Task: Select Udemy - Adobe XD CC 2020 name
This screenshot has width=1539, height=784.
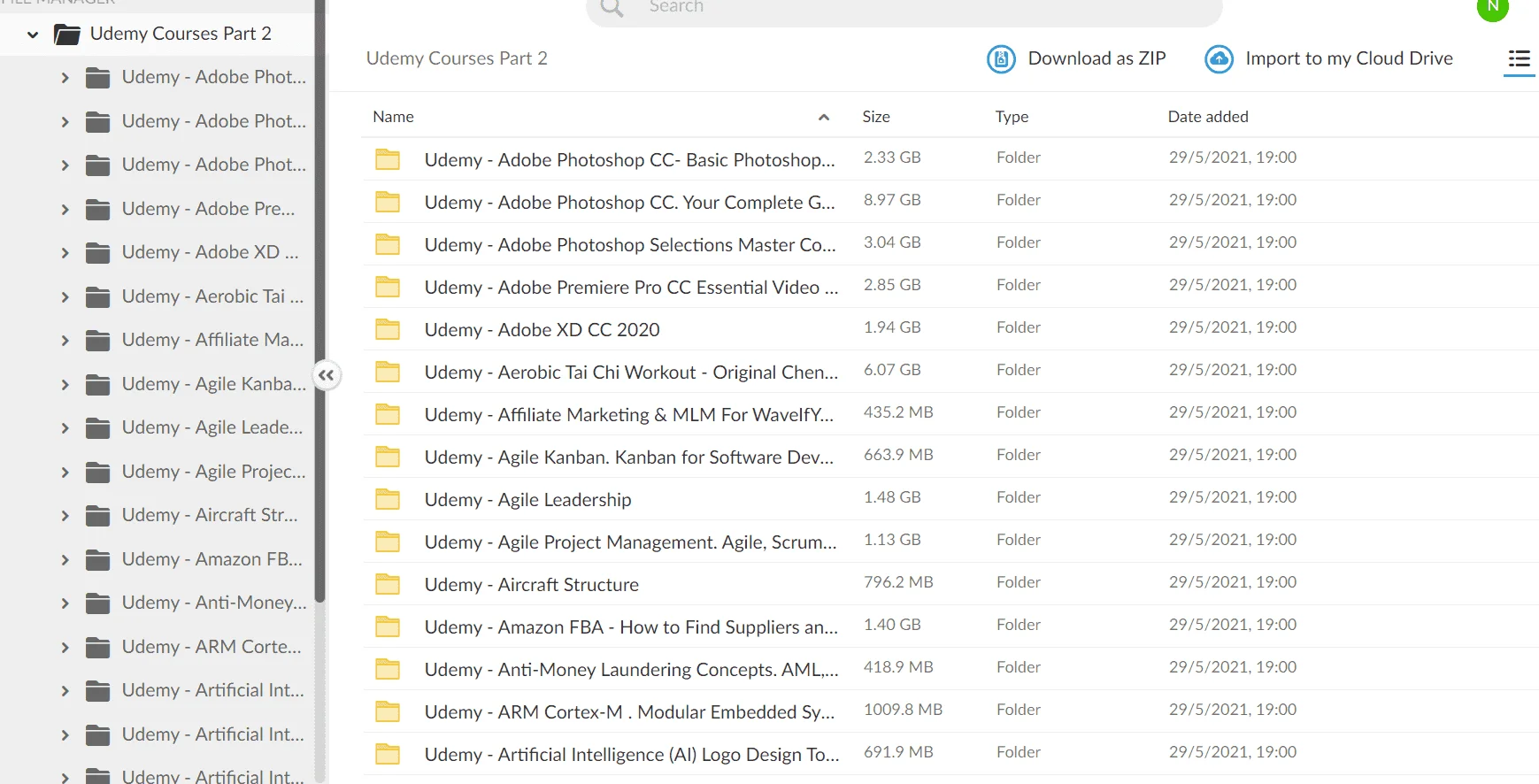Action: coord(542,330)
